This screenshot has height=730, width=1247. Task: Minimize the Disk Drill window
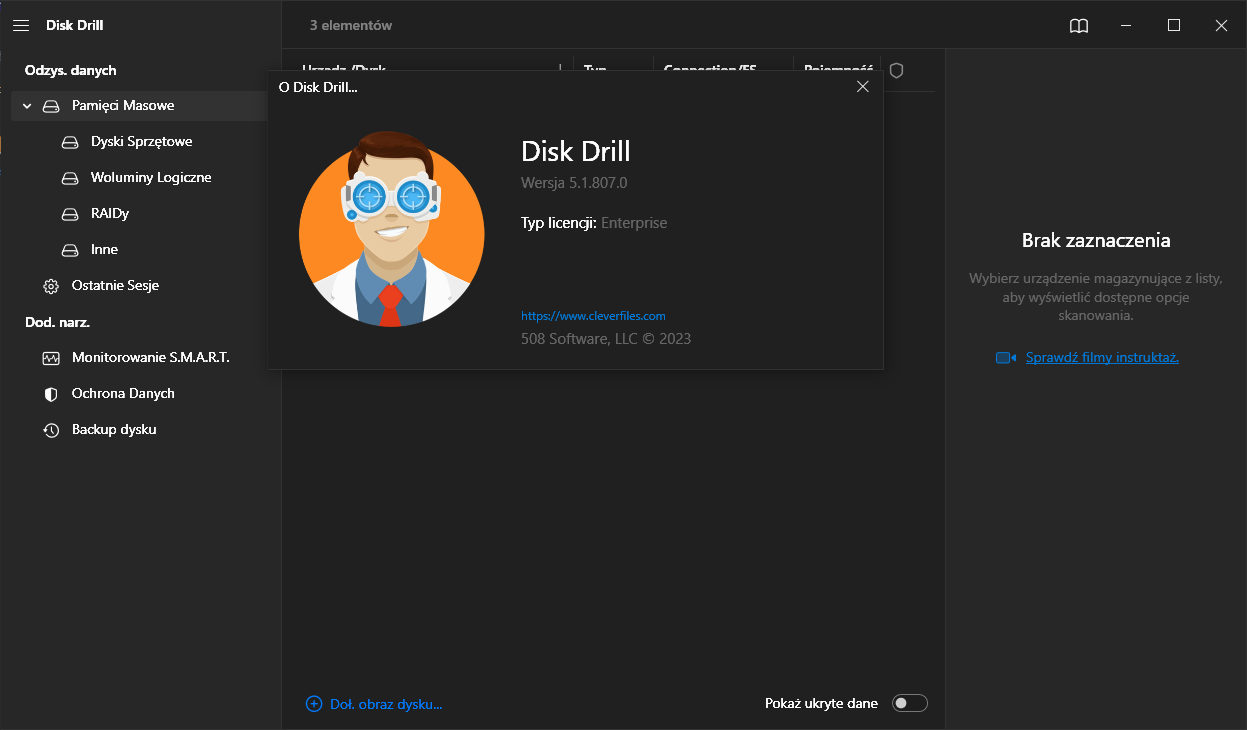pos(1127,26)
